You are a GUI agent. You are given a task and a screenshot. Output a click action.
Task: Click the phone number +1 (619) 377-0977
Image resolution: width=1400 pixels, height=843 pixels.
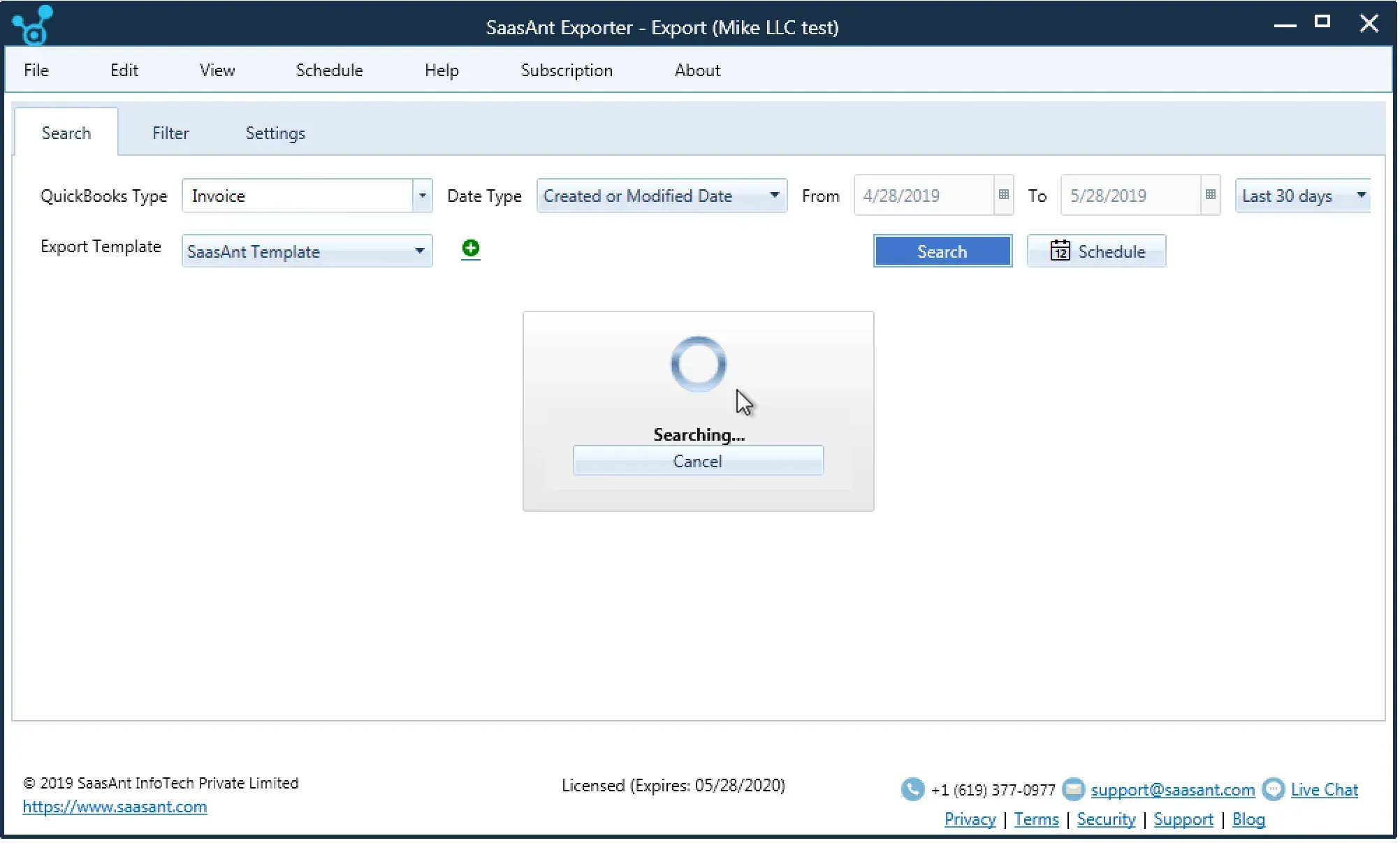click(993, 790)
